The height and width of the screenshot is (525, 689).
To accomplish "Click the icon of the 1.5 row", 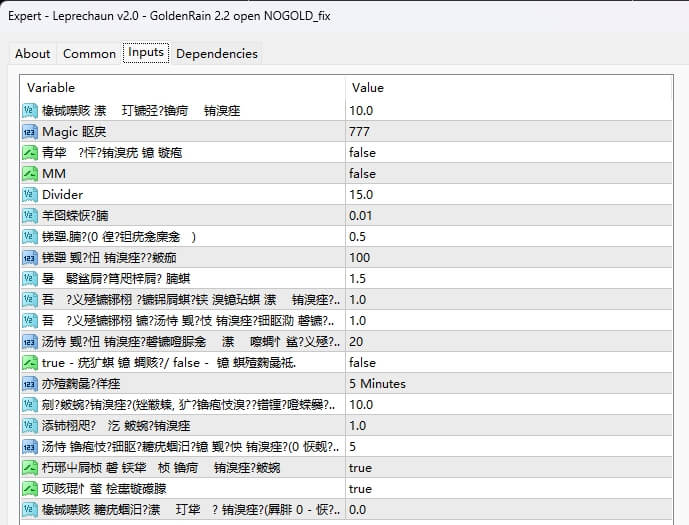I will coord(29,279).
